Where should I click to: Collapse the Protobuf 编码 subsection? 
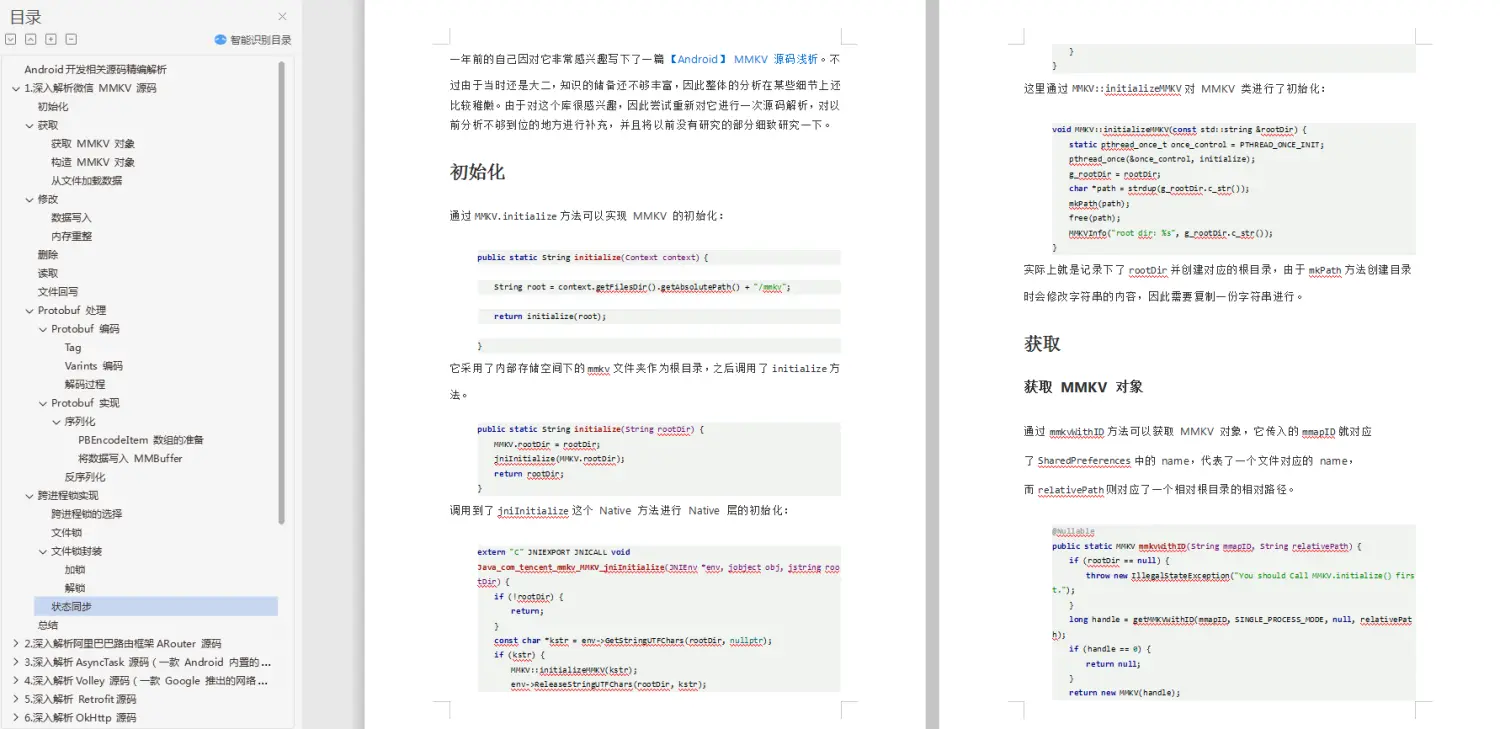pyautogui.click(x=43, y=329)
